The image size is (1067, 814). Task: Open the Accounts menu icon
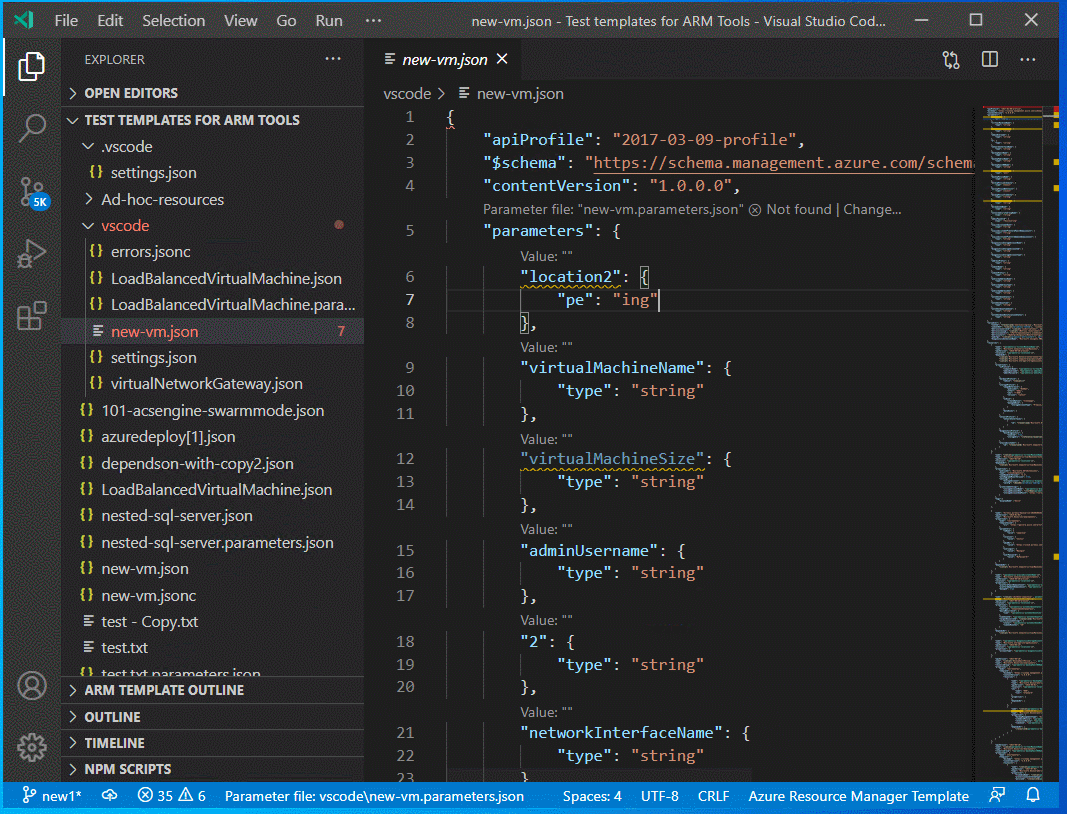pos(31,685)
